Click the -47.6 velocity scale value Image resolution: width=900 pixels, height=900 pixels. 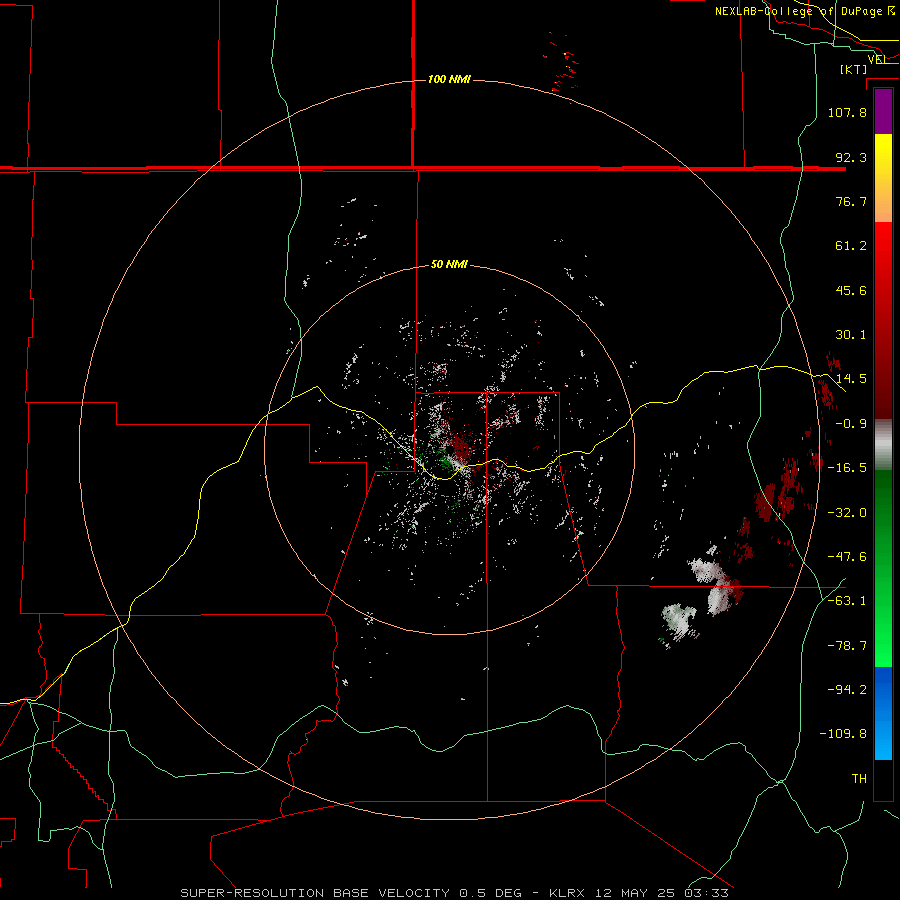[x=847, y=557]
